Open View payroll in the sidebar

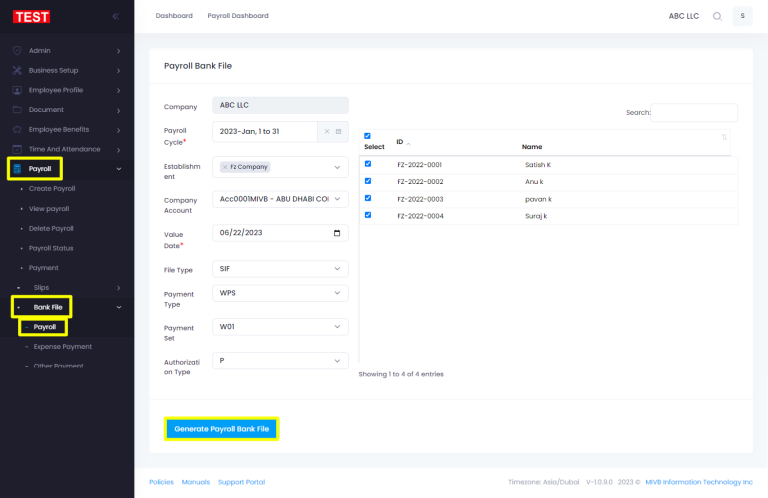point(49,209)
